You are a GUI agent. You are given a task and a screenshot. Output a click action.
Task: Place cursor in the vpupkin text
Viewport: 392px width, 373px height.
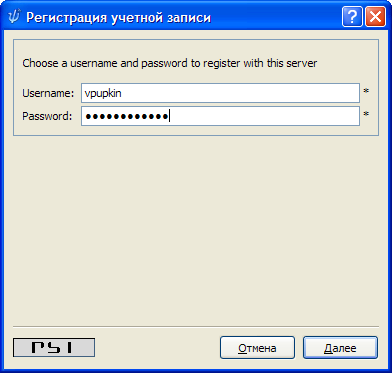103,94
